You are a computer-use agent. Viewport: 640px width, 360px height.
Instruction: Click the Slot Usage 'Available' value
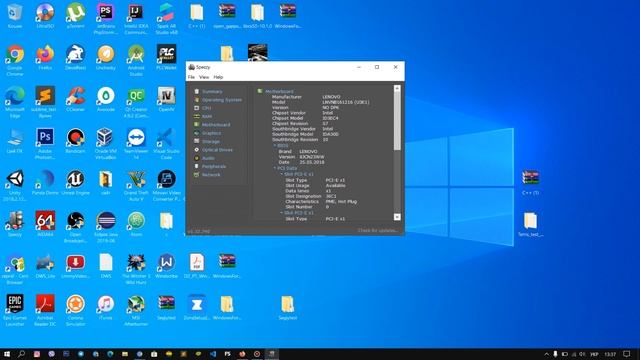[x=336, y=186]
